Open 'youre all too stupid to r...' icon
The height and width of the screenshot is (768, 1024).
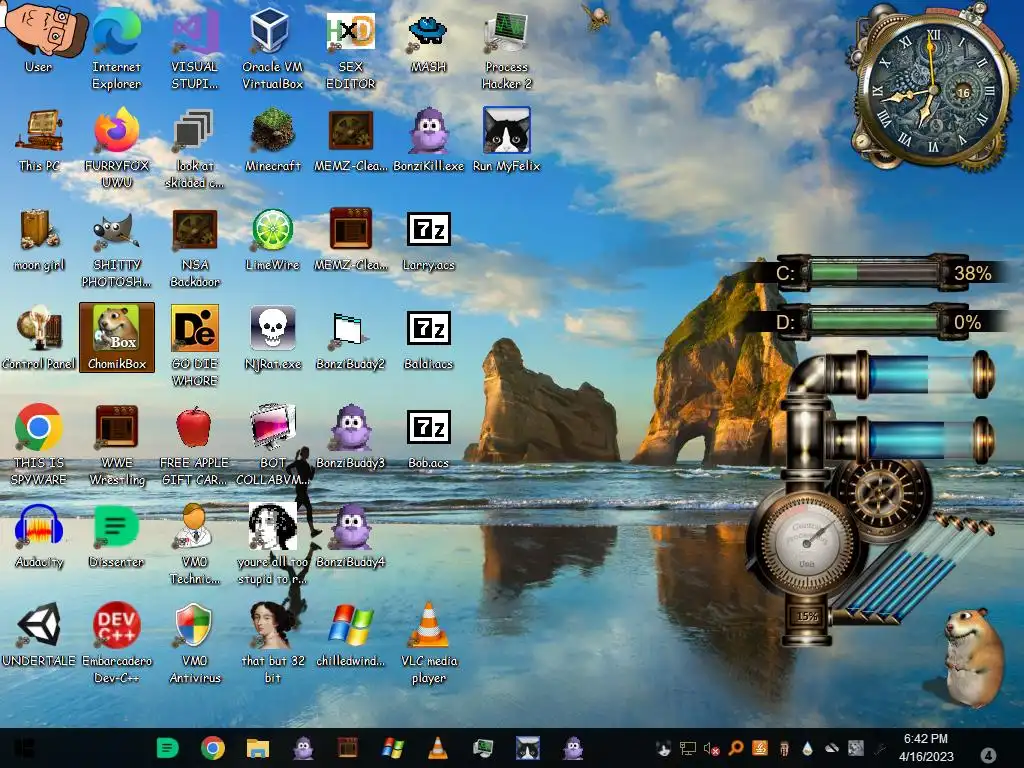(272, 544)
